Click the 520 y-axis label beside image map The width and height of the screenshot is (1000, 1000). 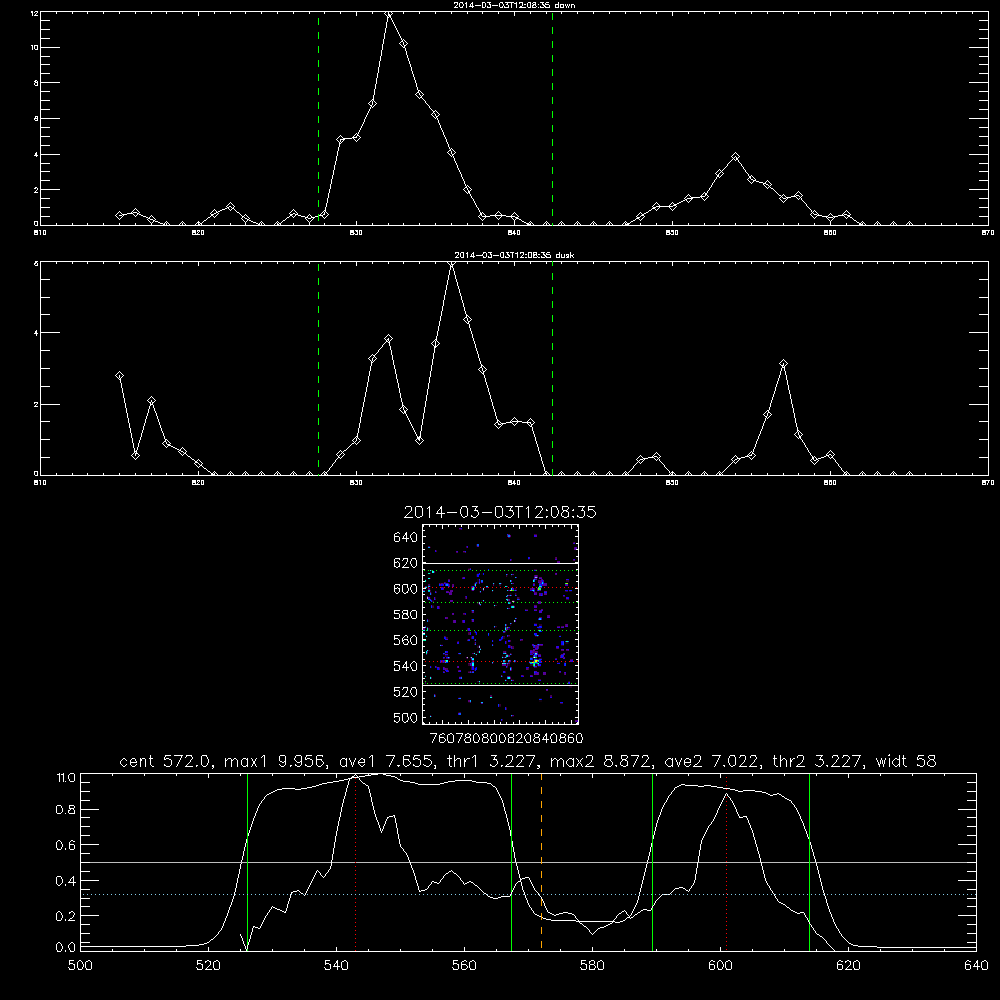point(406,692)
